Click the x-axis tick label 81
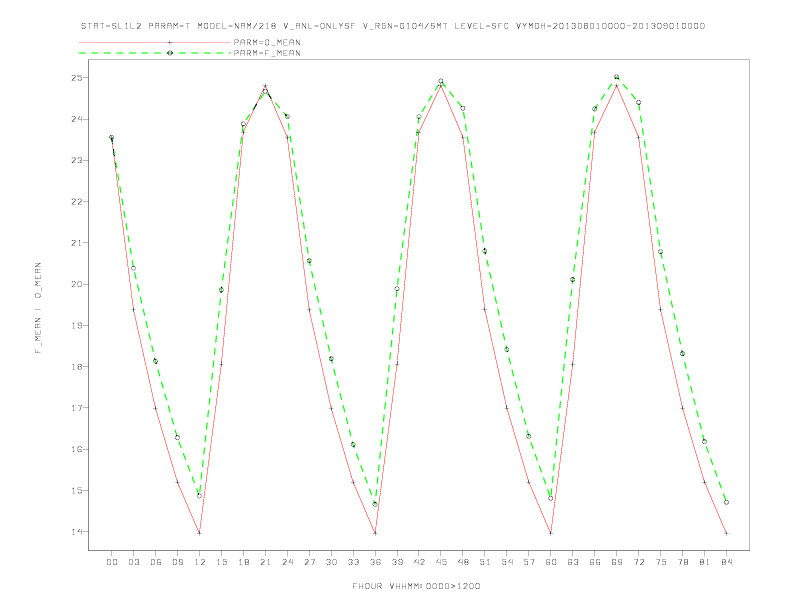792x612 pixels. [x=705, y=562]
